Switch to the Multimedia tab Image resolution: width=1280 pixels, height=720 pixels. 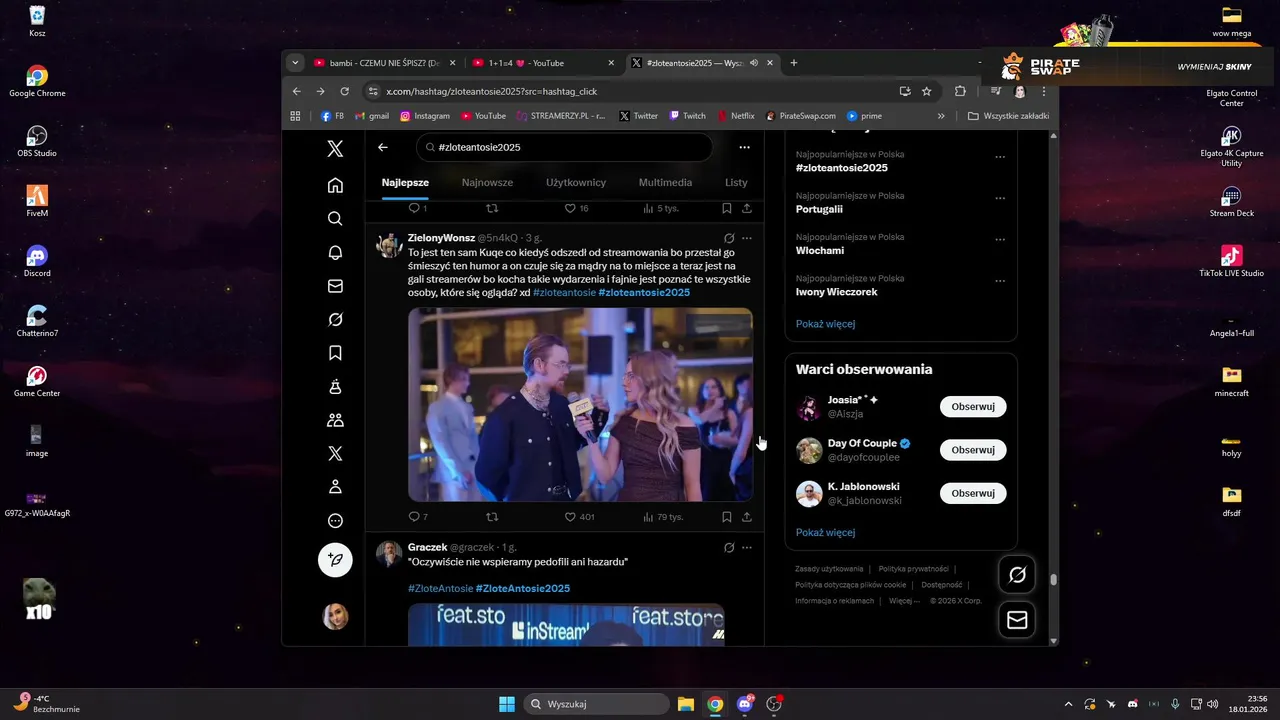tap(665, 183)
